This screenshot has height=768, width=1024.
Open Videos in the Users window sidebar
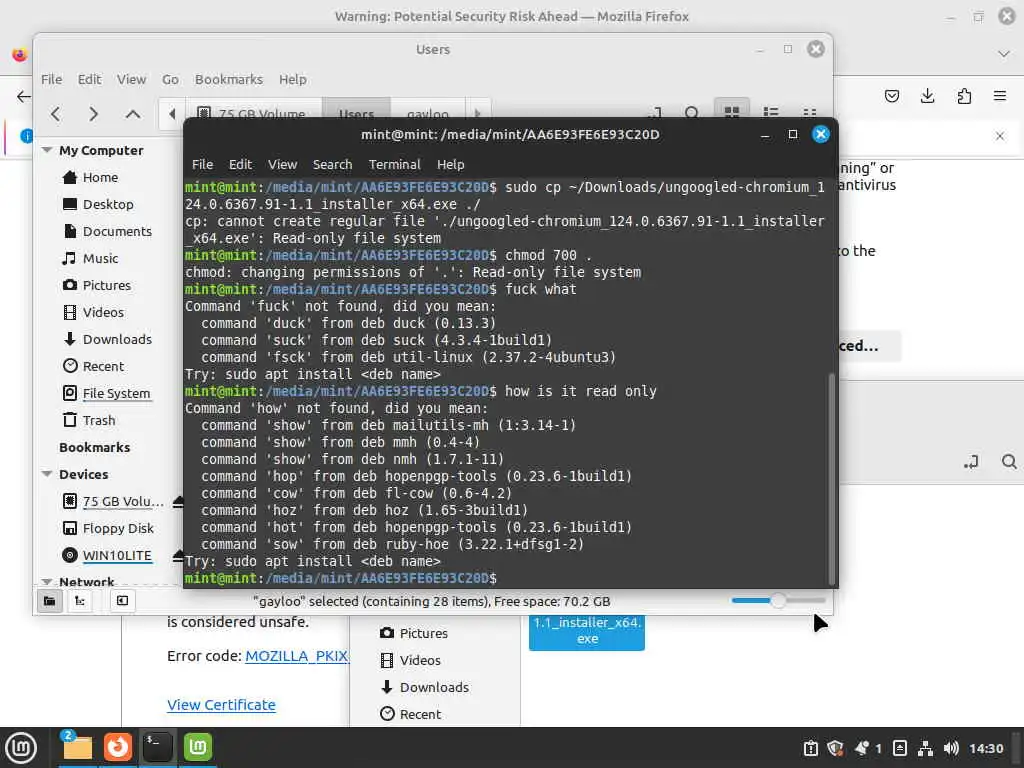click(103, 312)
